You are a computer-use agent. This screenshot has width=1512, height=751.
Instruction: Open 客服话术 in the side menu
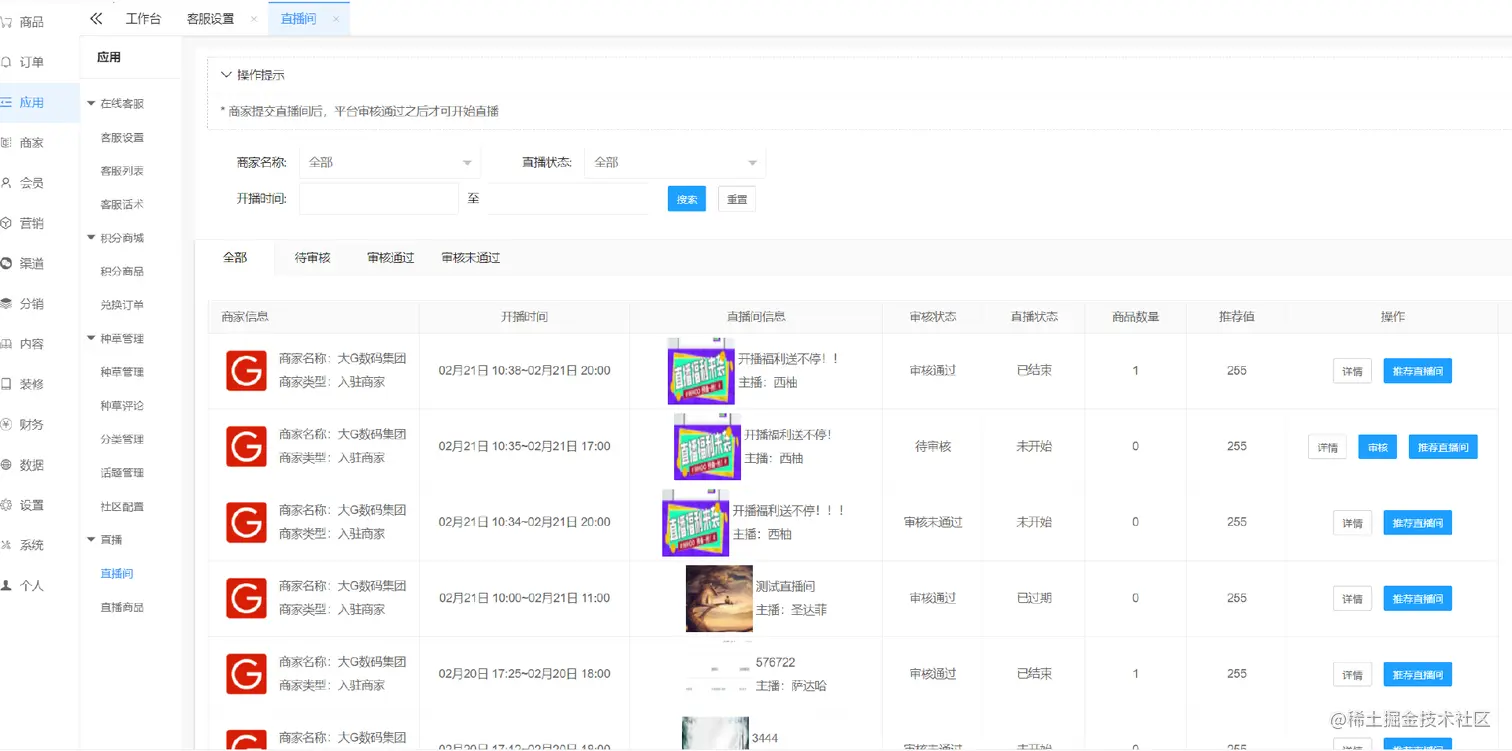tap(122, 205)
